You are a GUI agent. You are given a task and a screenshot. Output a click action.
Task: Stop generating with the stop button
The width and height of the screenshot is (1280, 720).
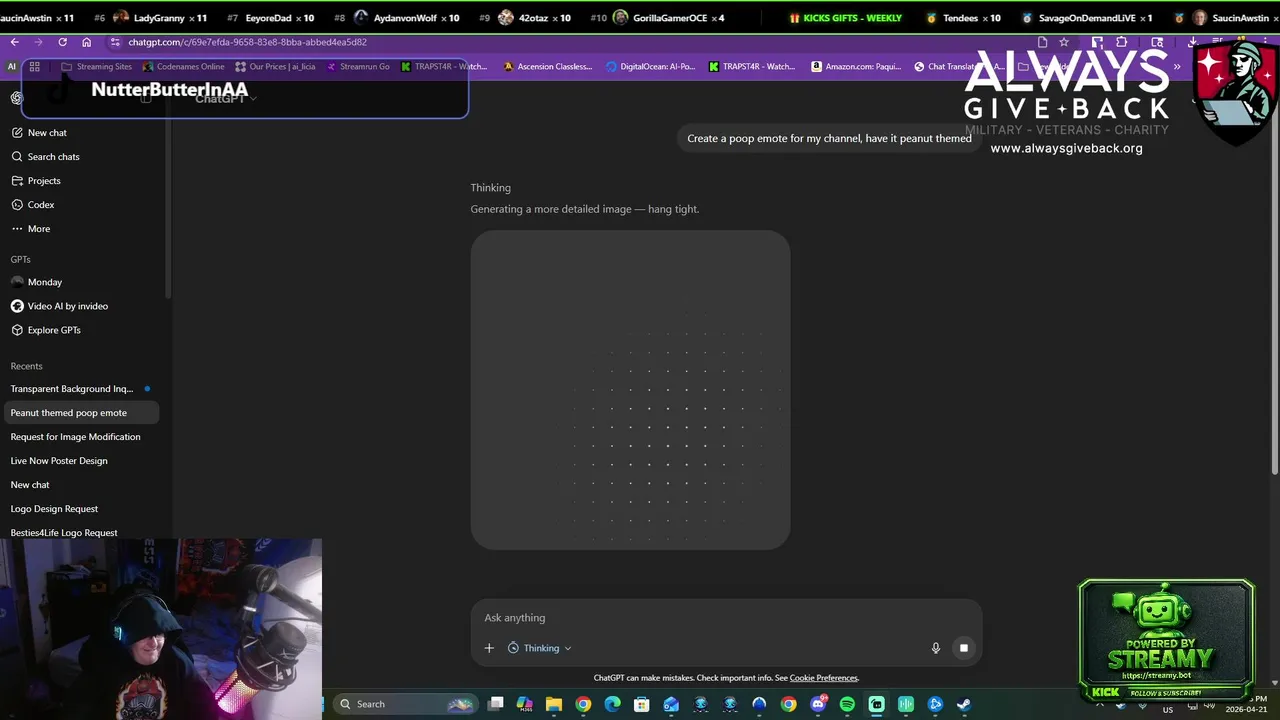(x=964, y=648)
